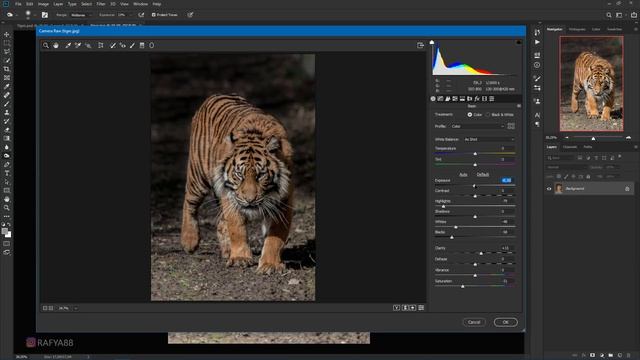The width and height of the screenshot is (640, 360).
Task: Select the Targeted Adjustment tool
Action: click(88, 45)
